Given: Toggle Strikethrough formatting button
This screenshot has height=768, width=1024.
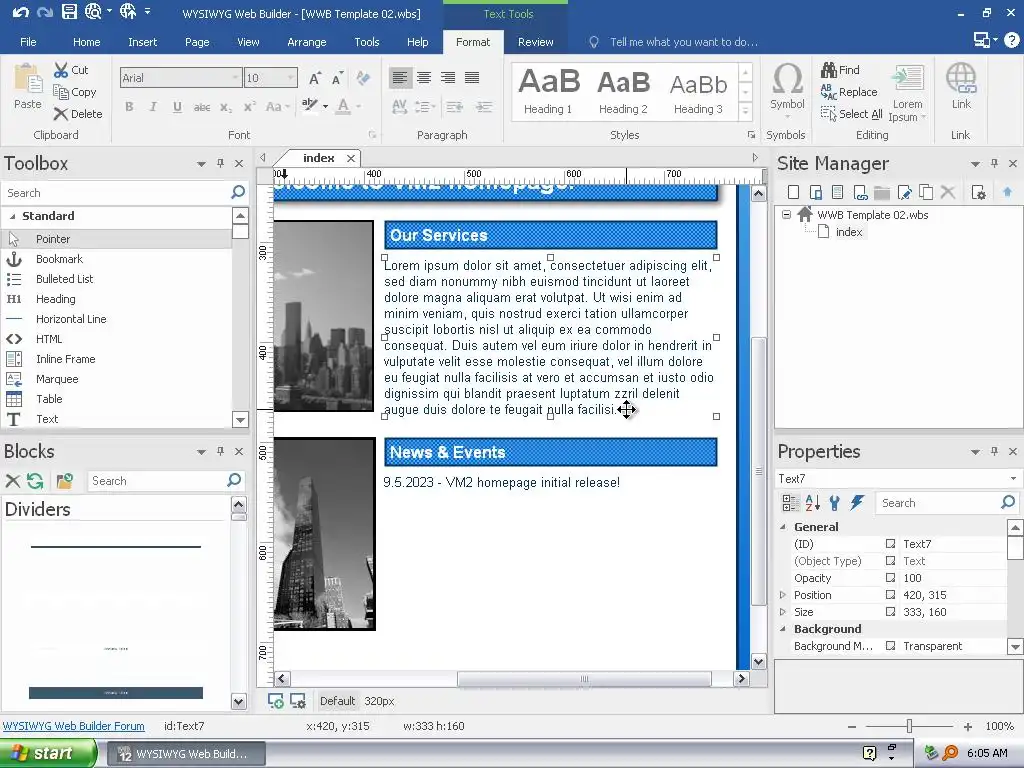Looking at the screenshot, I should click(202, 107).
